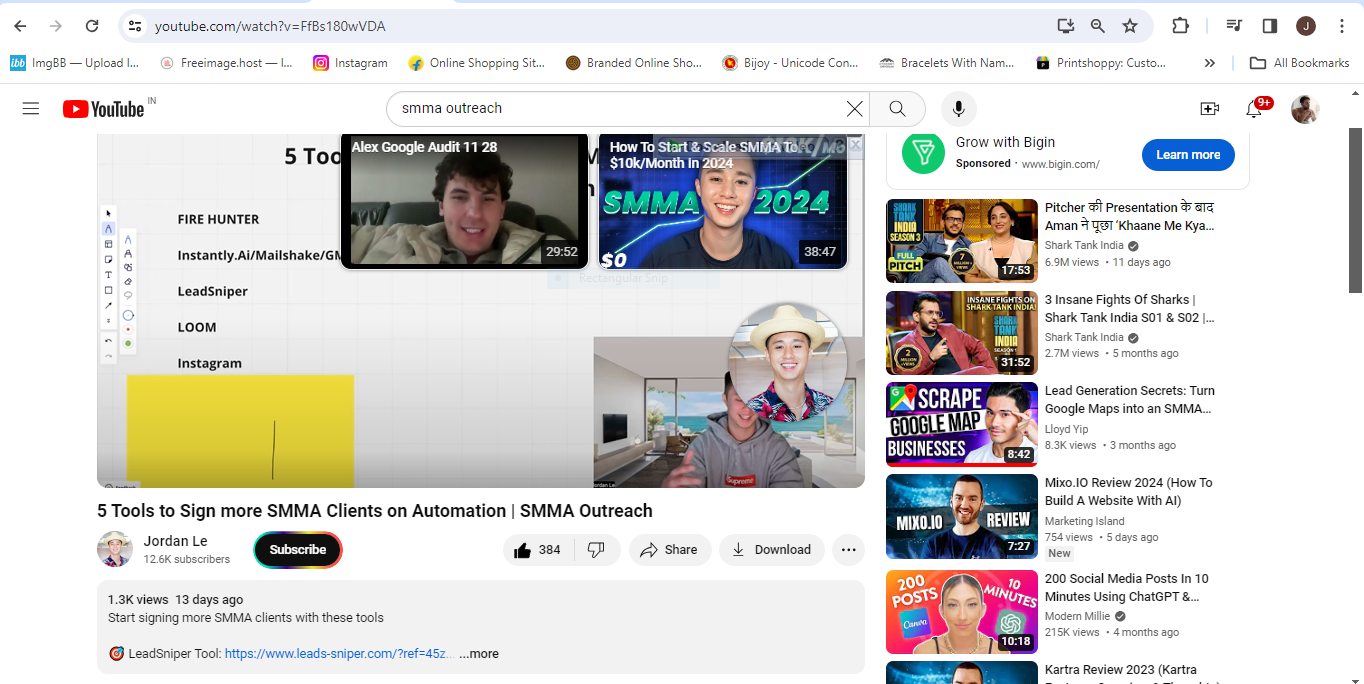Open the LeadSniper tool link
The height and width of the screenshot is (684, 1364).
coord(337,654)
